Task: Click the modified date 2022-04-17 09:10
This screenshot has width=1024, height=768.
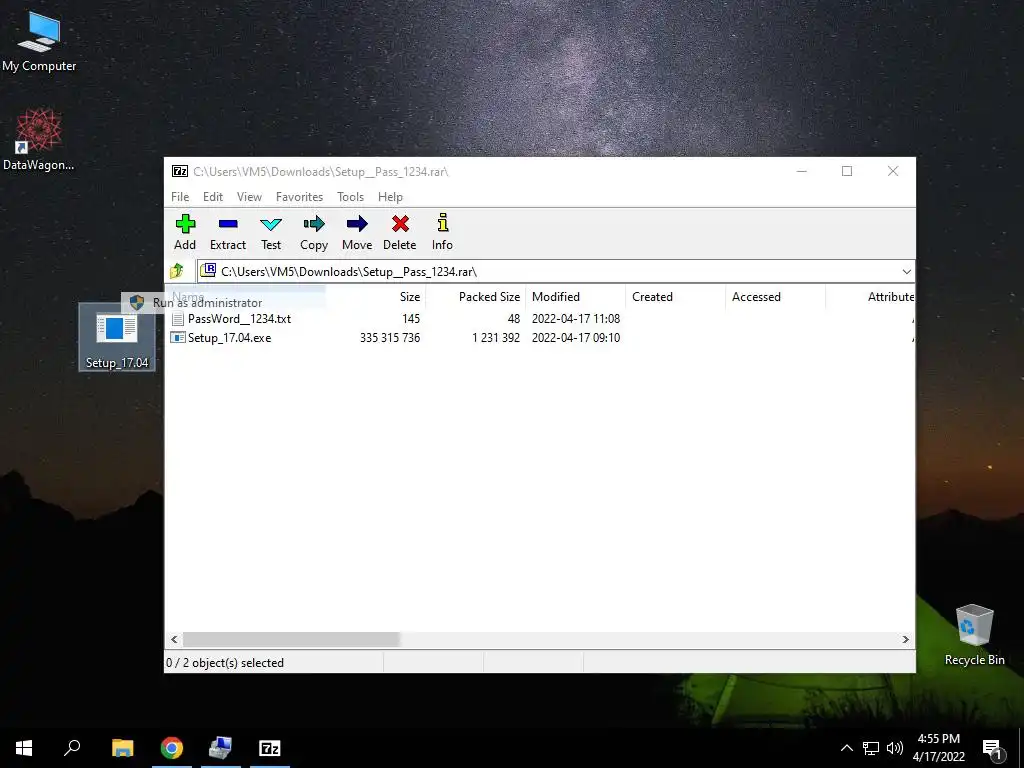Action: pyautogui.click(x=576, y=338)
